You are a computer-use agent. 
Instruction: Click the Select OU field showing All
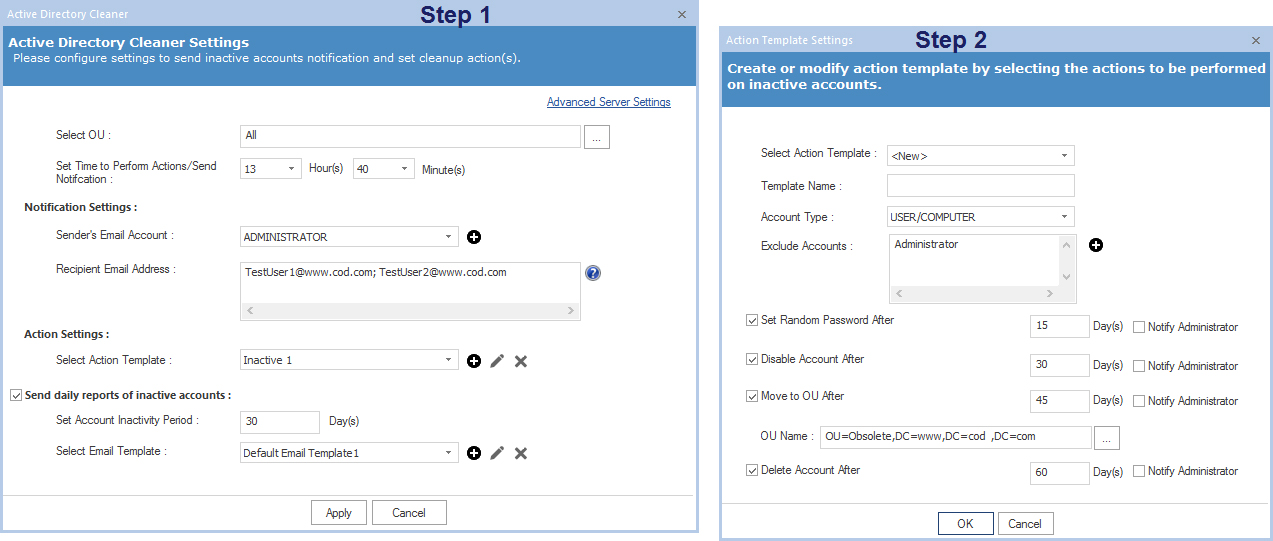pos(410,136)
